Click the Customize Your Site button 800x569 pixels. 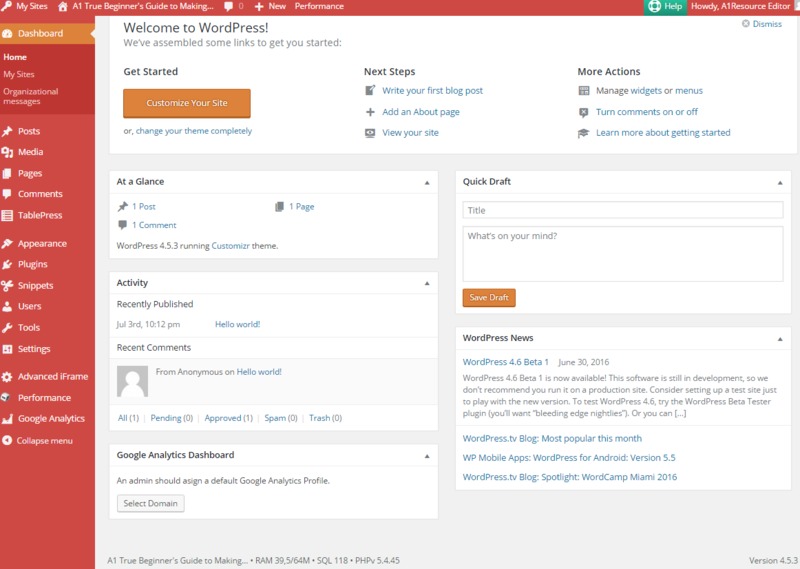(x=186, y=103)
